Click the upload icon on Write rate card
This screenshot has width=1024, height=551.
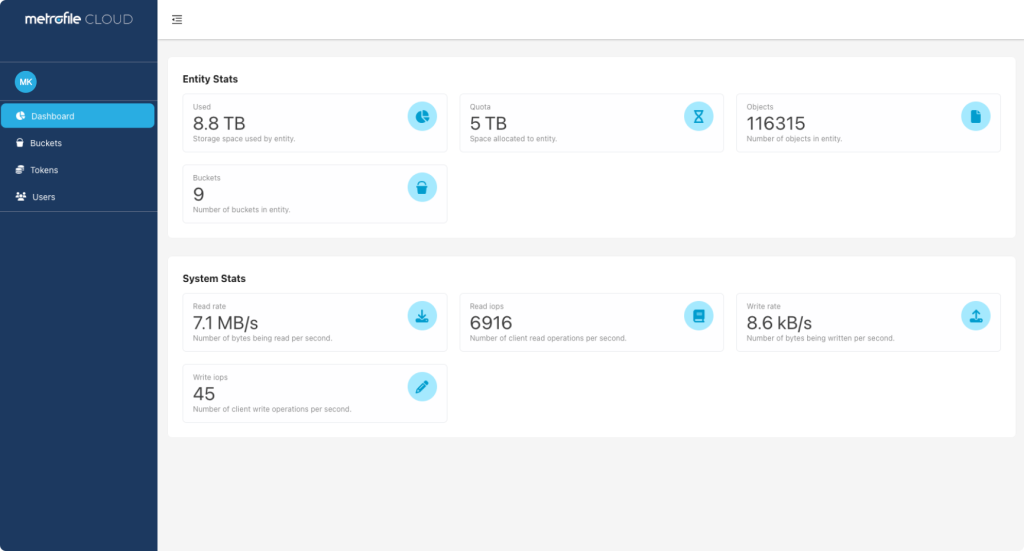point(976,316)
